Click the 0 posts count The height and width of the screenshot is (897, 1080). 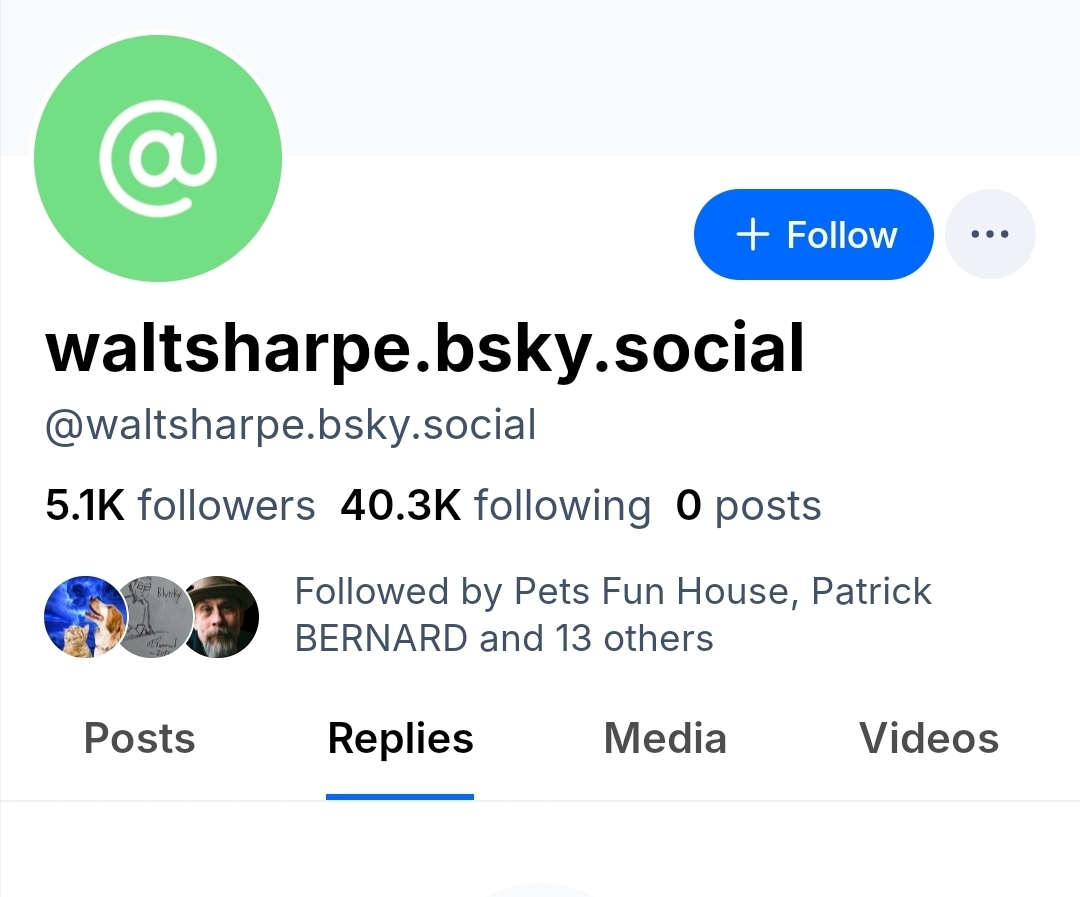[x=748, y=506]
